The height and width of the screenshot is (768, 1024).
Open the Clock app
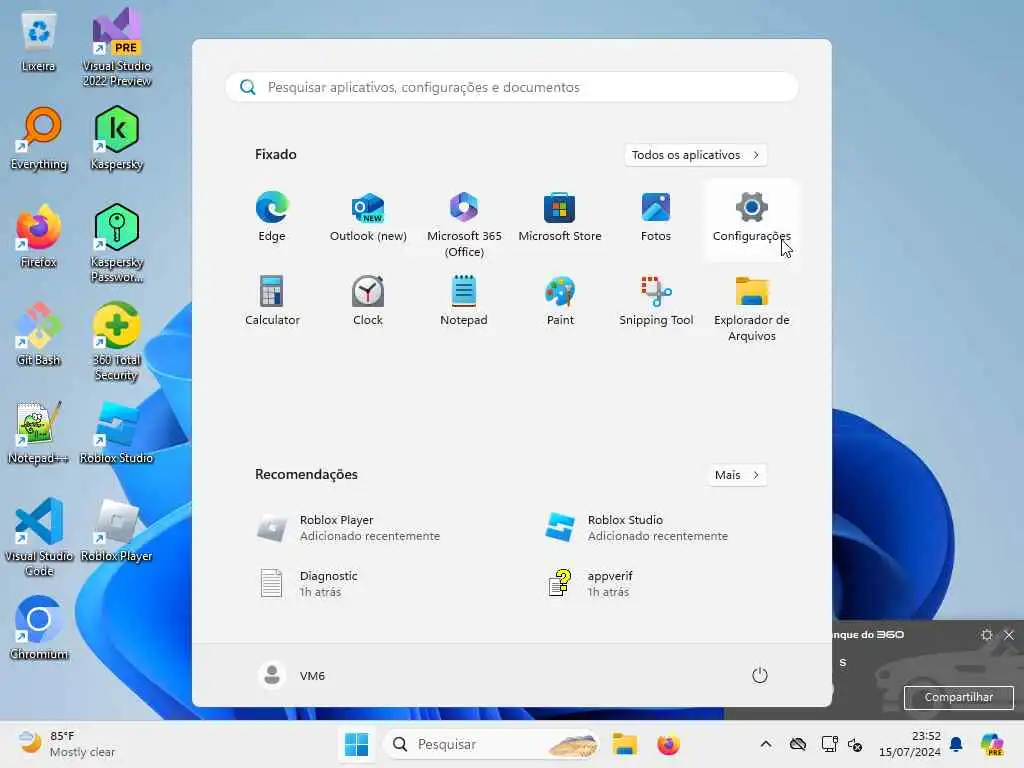368,302
